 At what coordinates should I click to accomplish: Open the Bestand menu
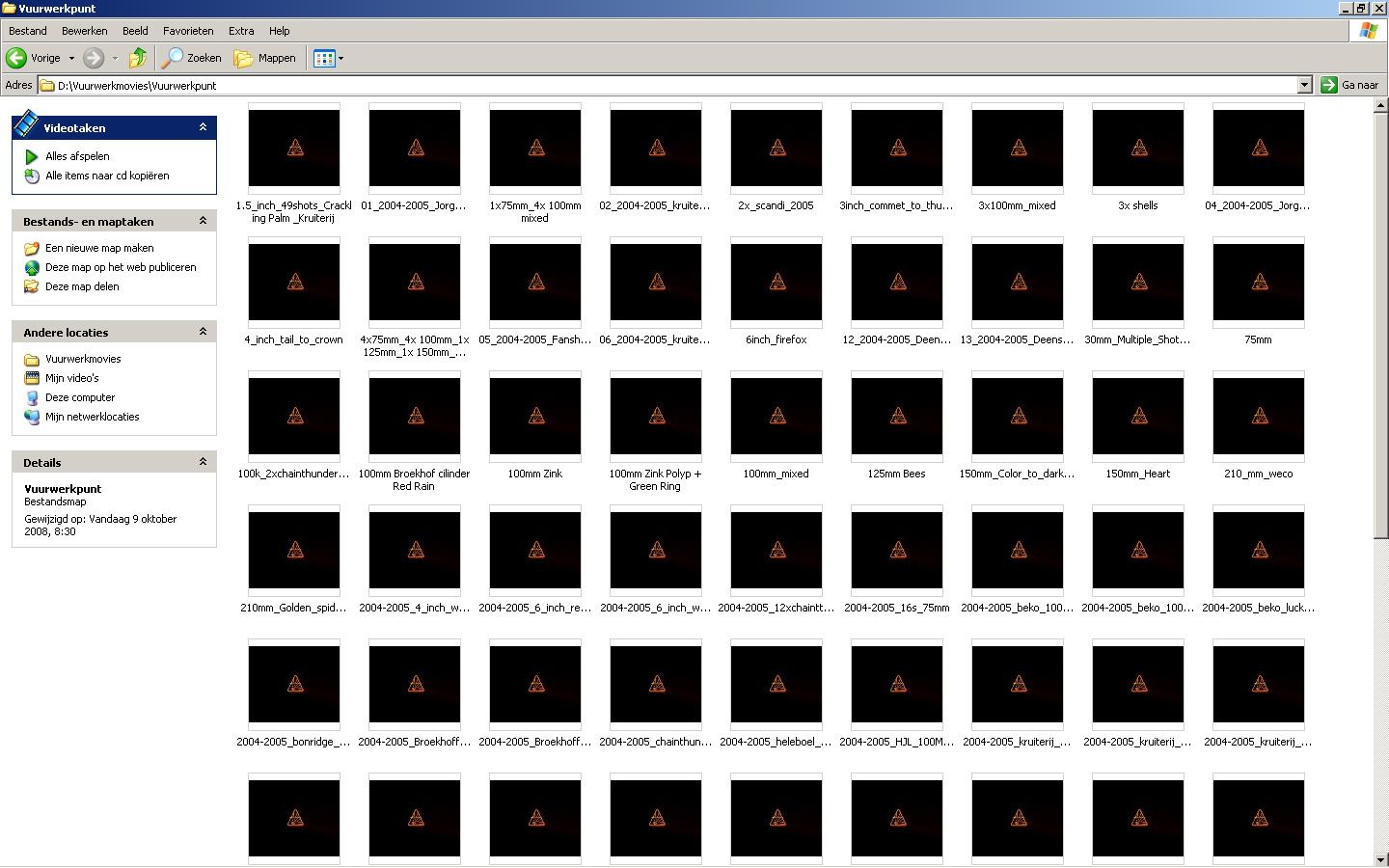(x=28, y=31)
